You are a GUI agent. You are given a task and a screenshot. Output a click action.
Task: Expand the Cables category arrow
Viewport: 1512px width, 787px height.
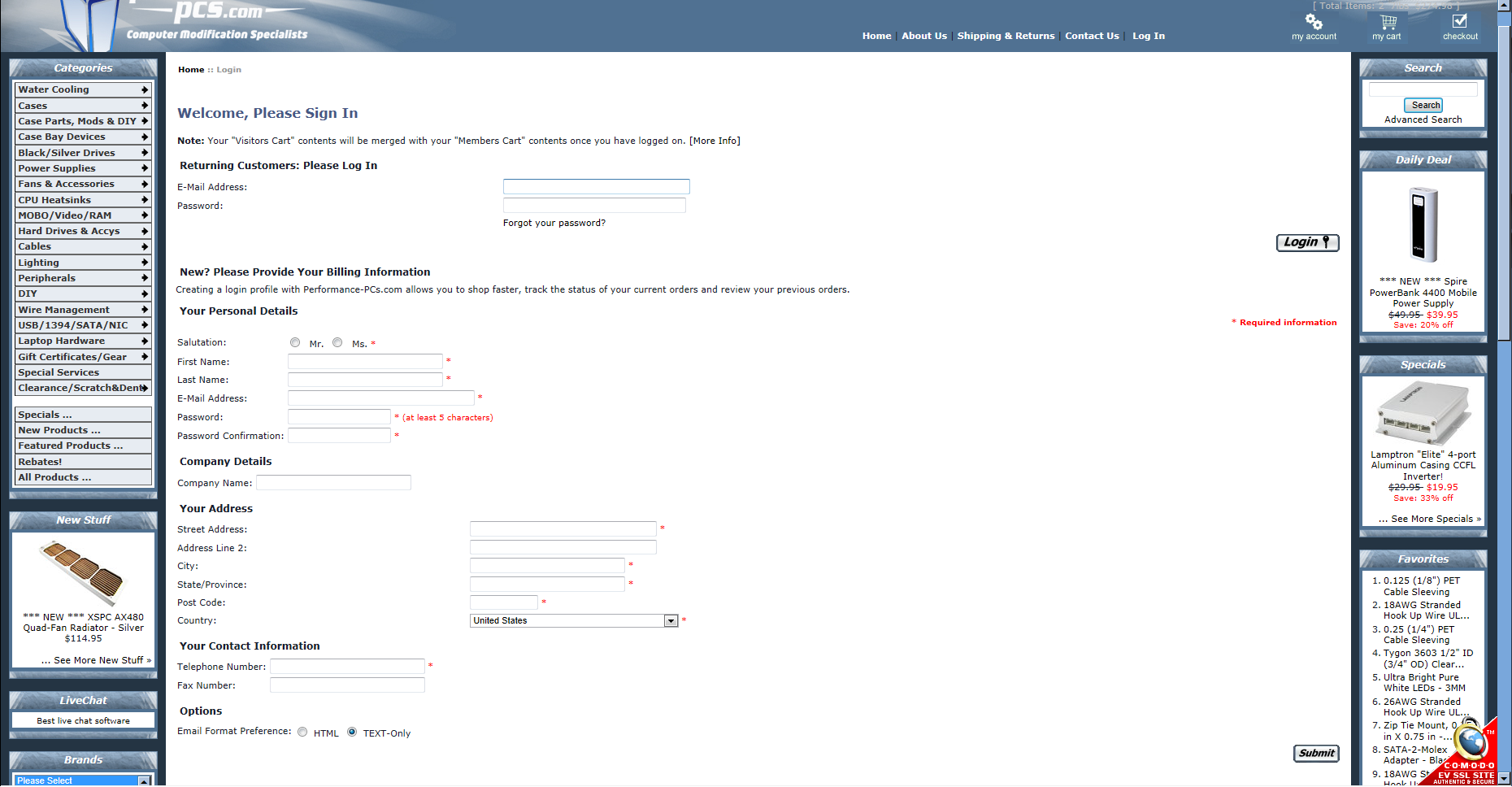point(145,246)
